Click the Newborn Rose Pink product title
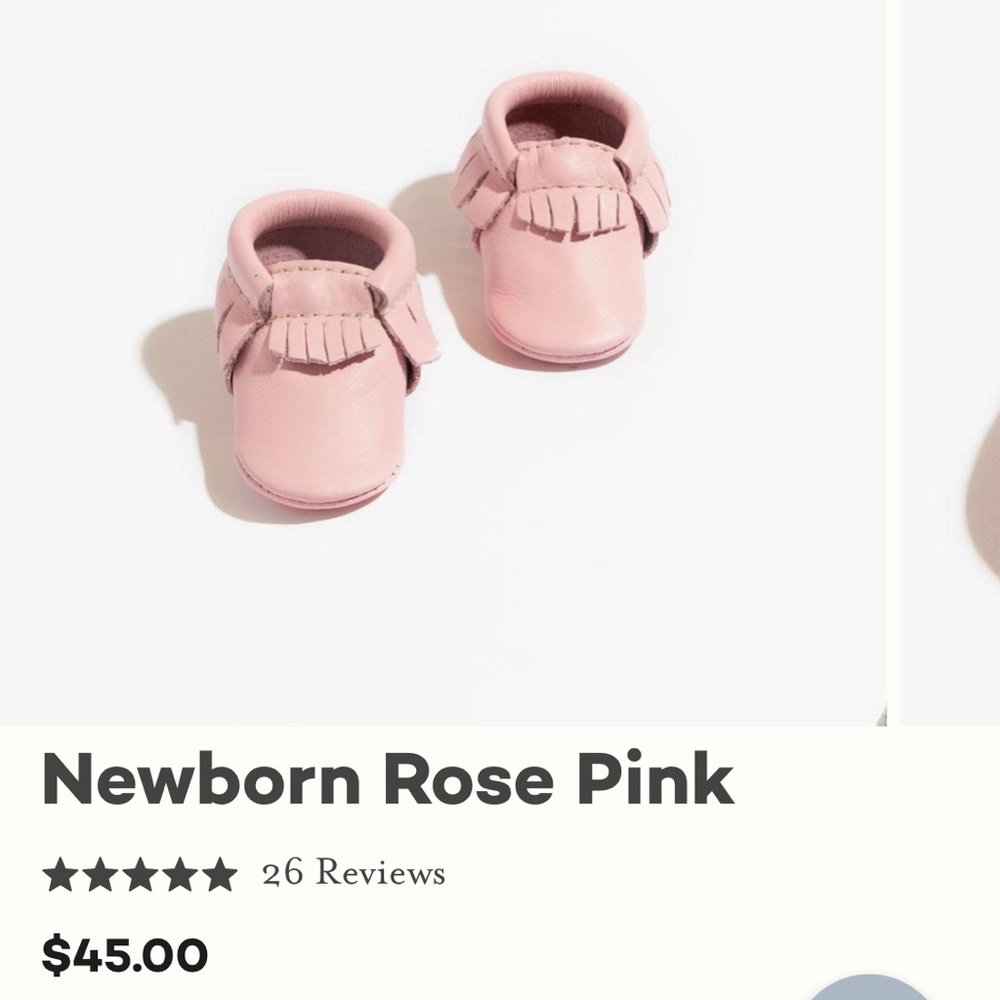Viewport: 1000px width, 1000px height. pos(388,779)
